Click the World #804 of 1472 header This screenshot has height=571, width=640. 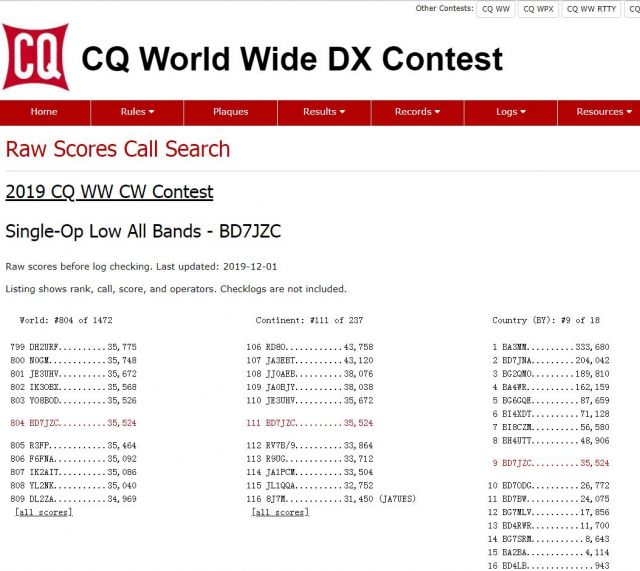pyautogui.click(x=66, y=320)
